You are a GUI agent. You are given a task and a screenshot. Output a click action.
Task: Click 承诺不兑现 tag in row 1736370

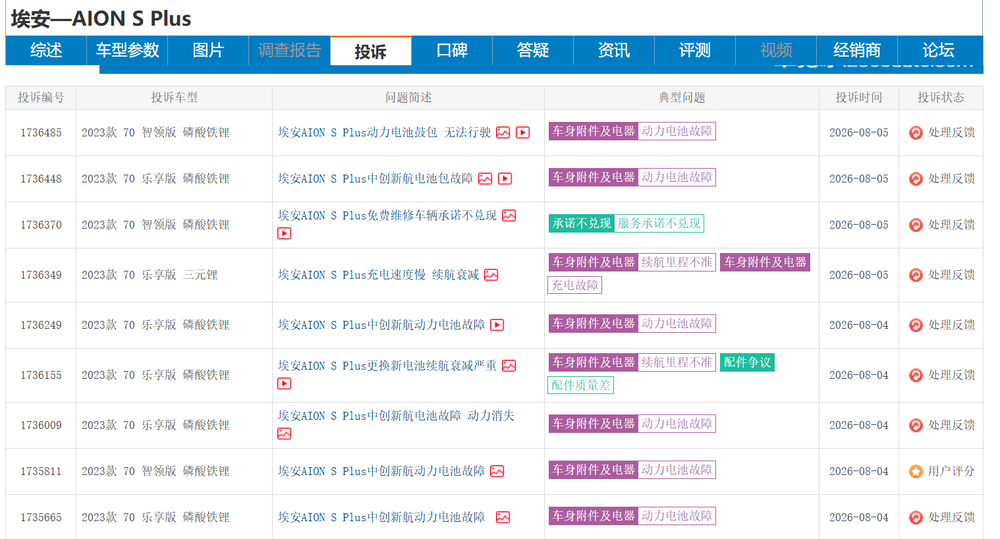point(581,223)
